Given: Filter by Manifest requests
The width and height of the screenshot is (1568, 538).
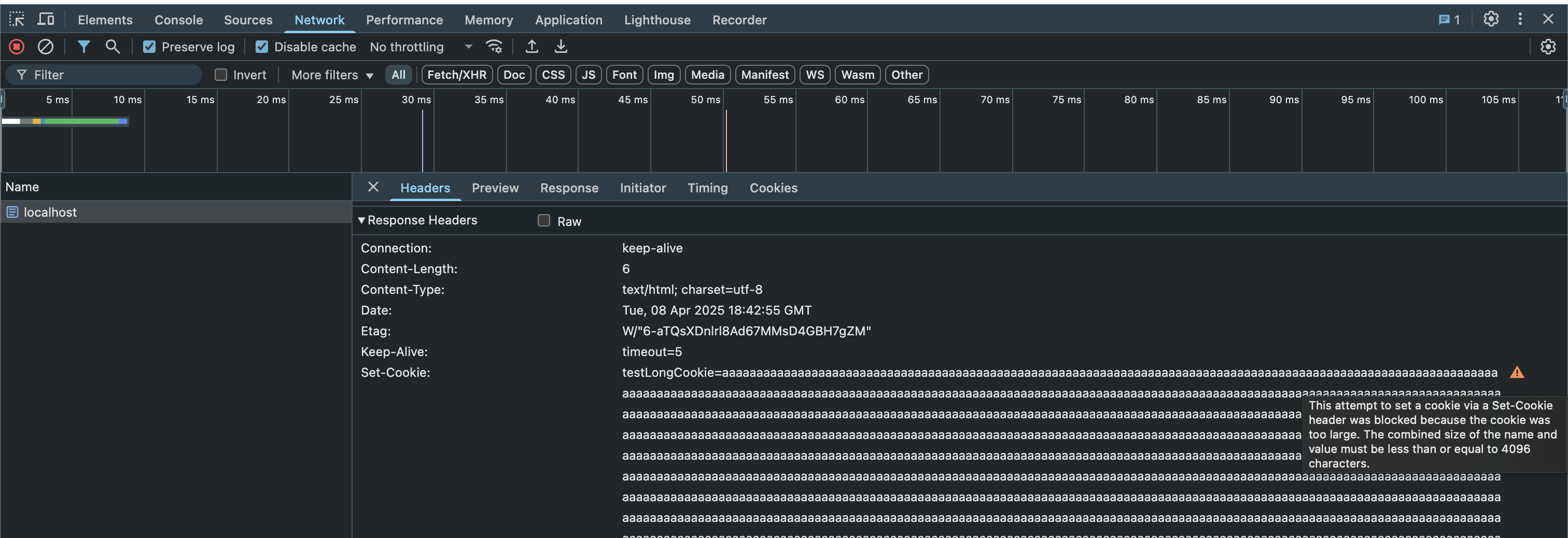Looking at the screenshot, I should [x=764, y=75].
